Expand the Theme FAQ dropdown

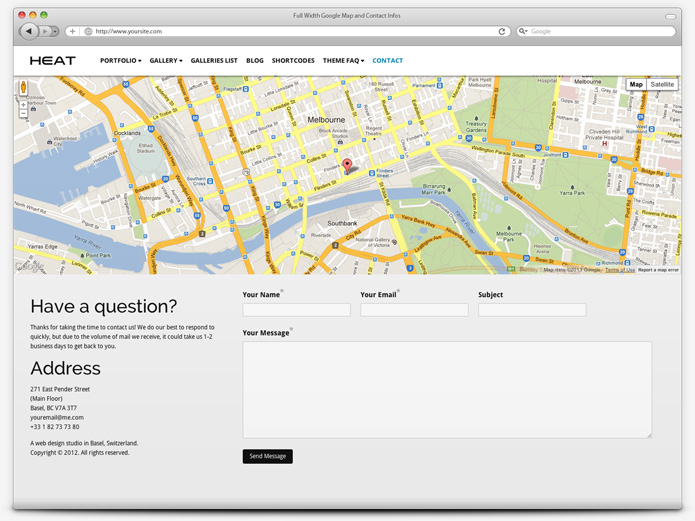pyautogui.click(x=343, y=61)
